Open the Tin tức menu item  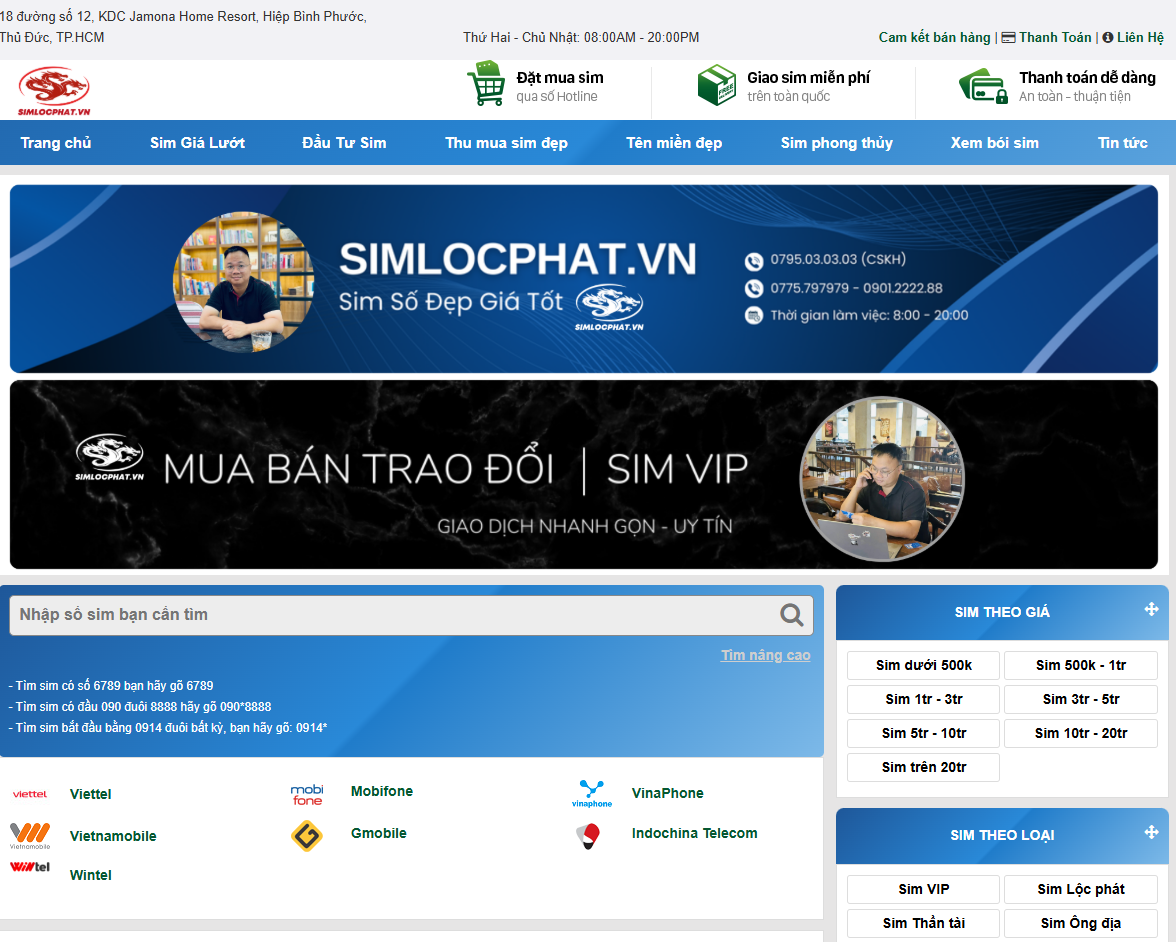[1123, 142]
